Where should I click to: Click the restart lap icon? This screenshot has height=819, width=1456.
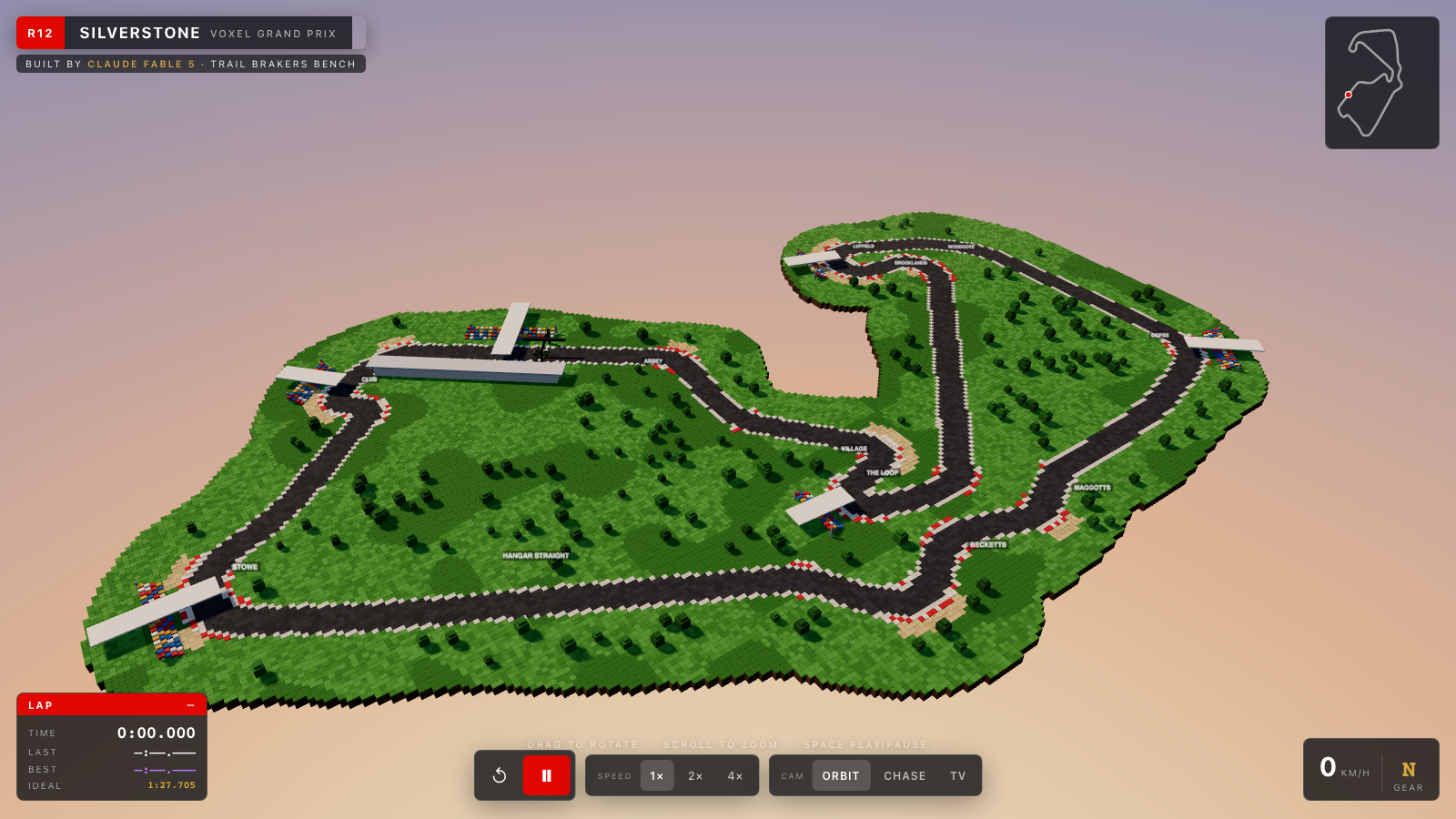pyautogui.click(x=500, y=775)
